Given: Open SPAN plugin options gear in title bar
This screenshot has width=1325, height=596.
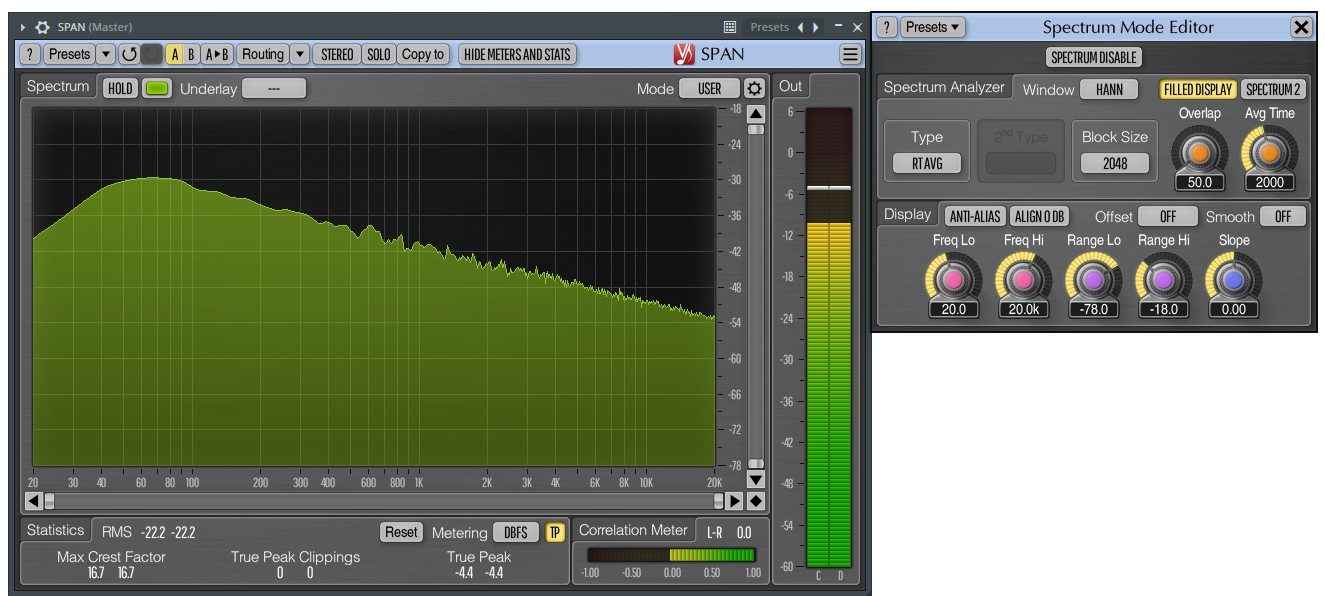Looking at the screenshot, I should pos(43,27).
